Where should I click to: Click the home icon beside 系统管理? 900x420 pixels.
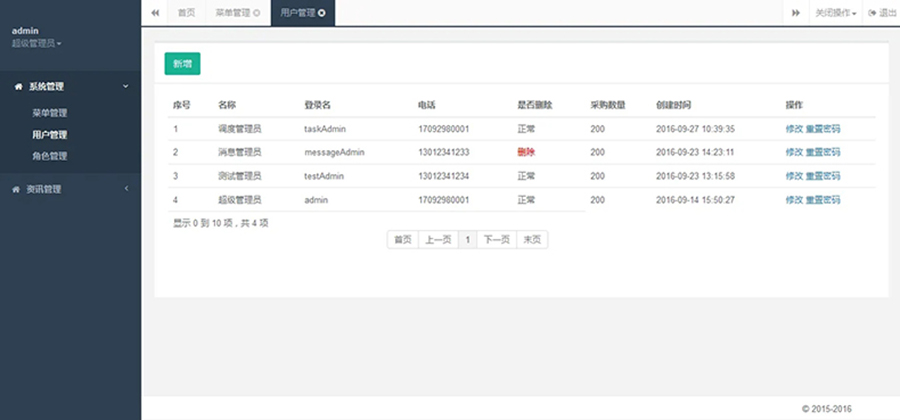pos(18,87)
